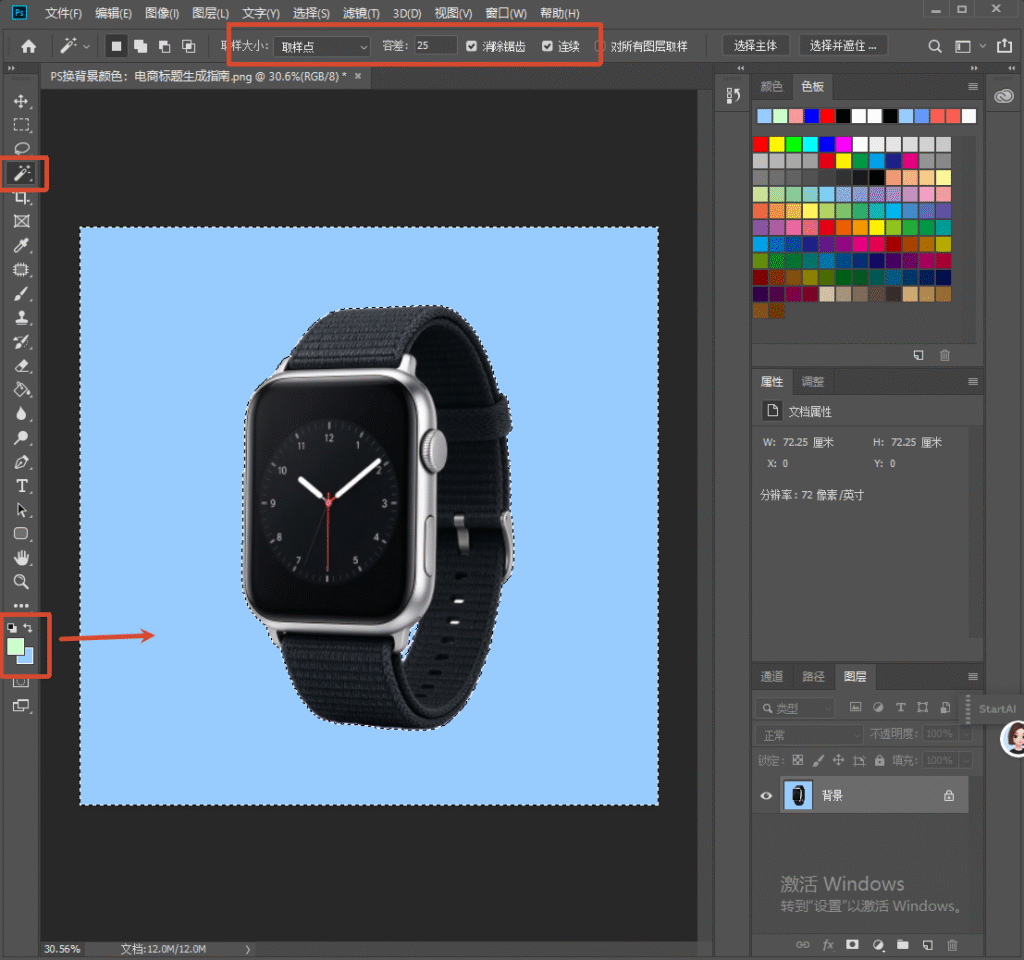Select the History Brush tool
This screenshot has width=1024, height=960.
click(22, 342)
